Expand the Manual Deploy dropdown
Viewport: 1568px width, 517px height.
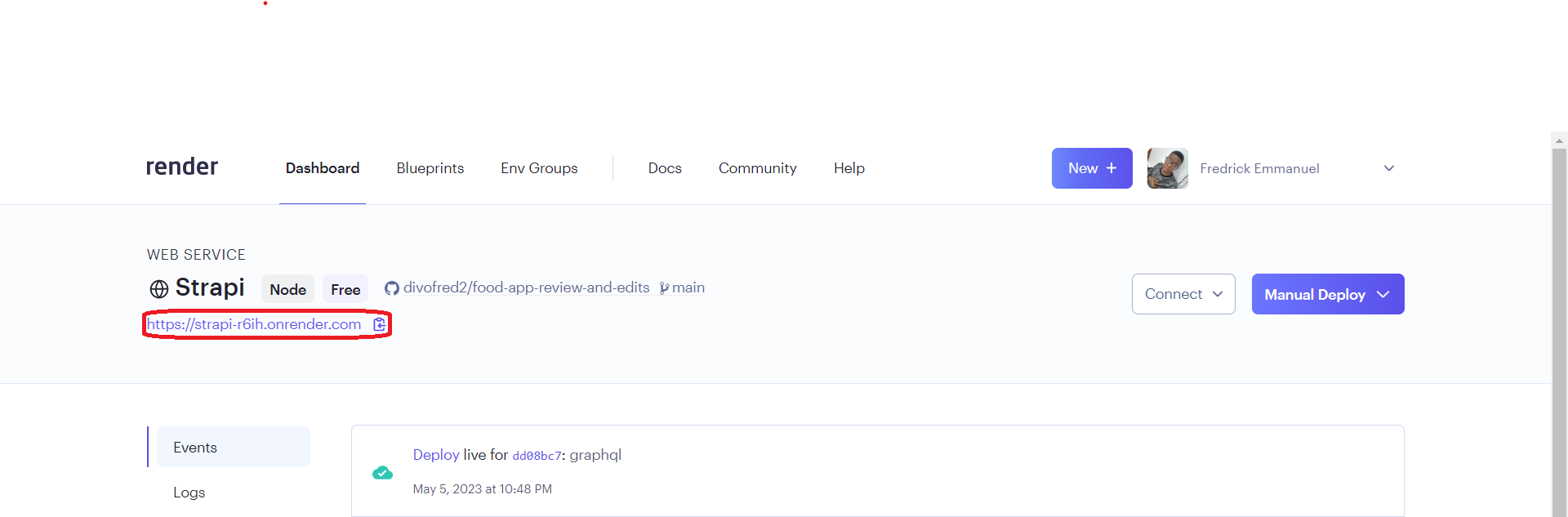(x=1328, y=294)
